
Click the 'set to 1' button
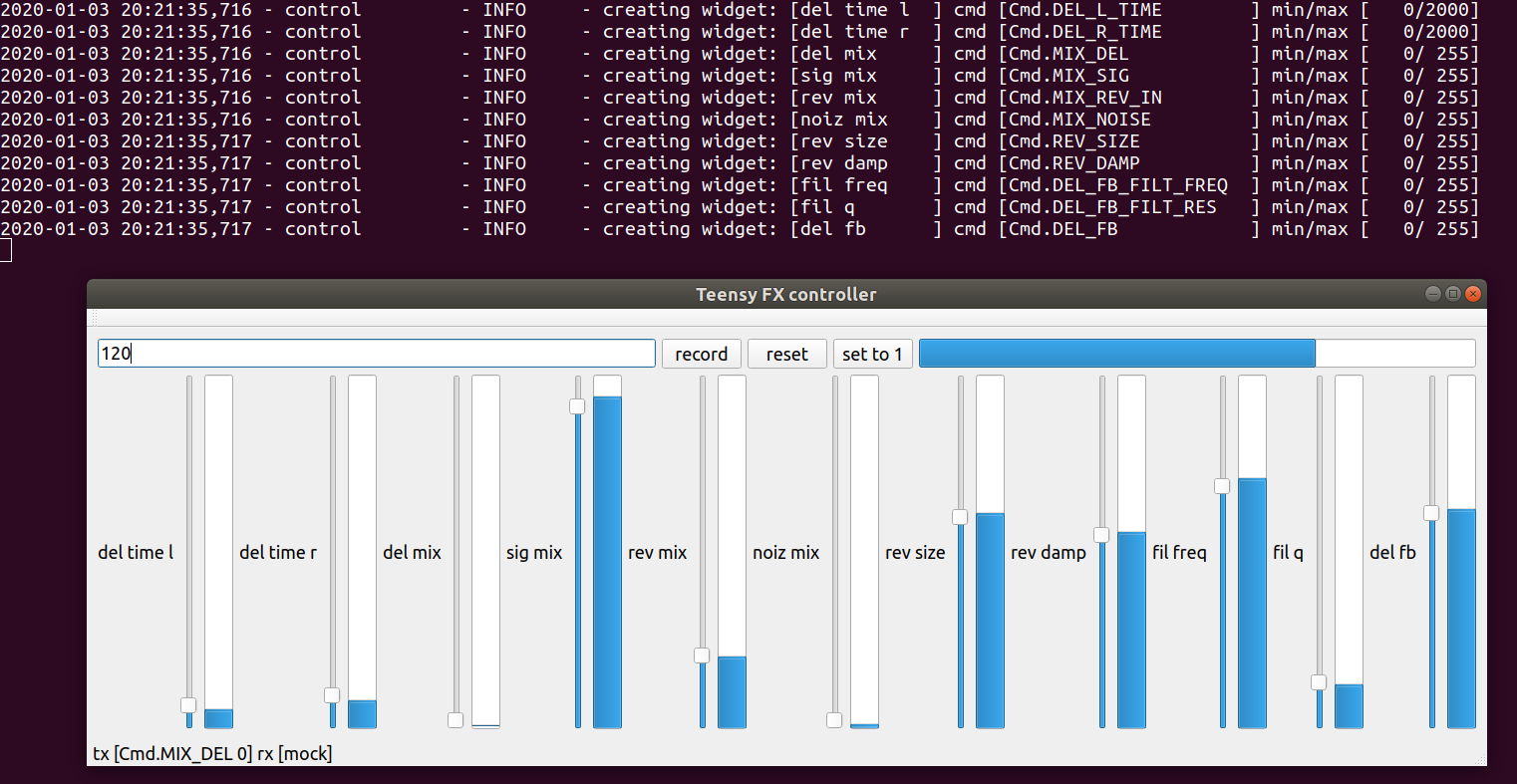tap(872, 354)
